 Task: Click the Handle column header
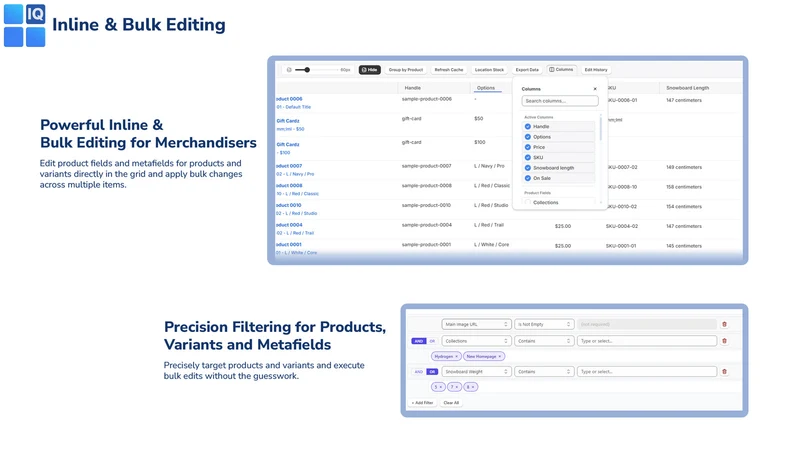pos(413,88)
